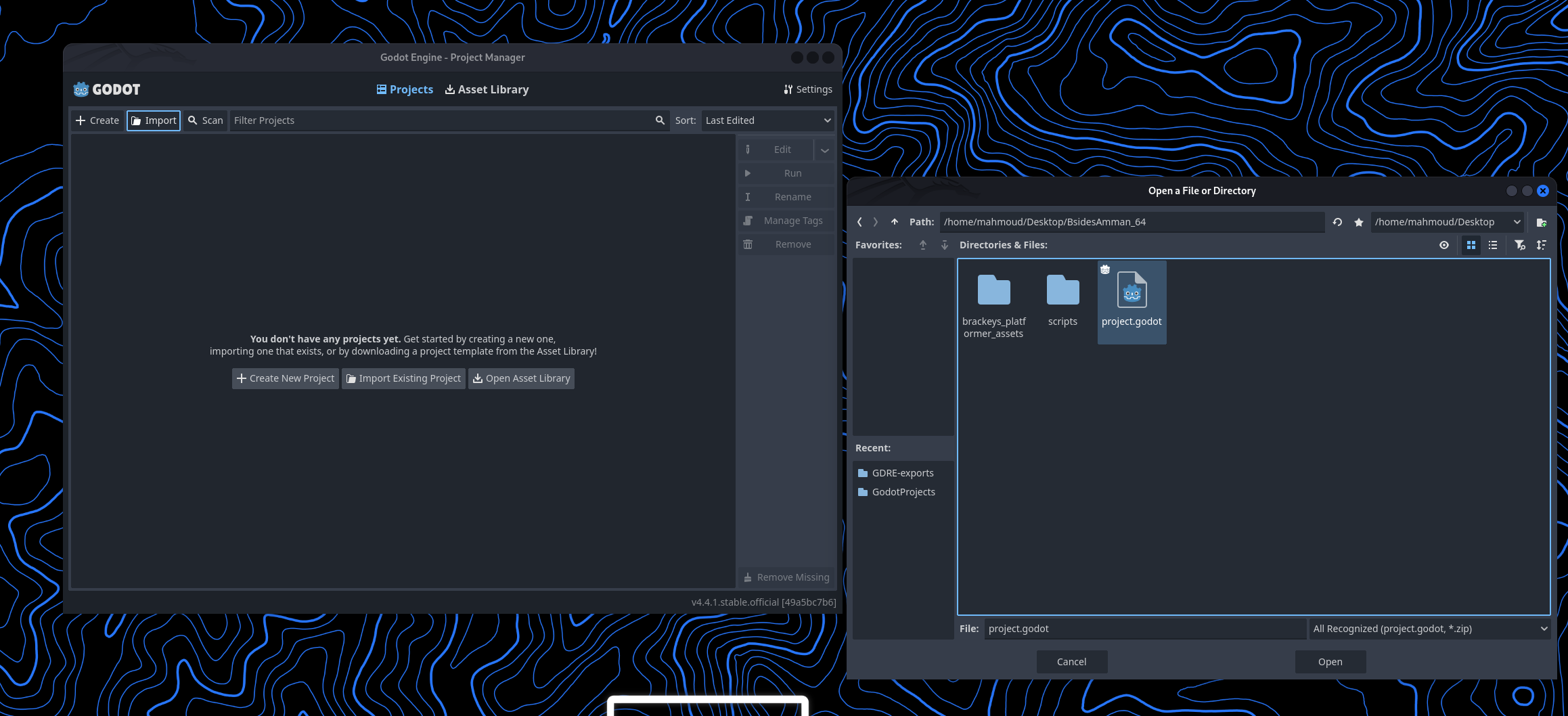Screen dimensions: 1568x716
Task: Switch to thumbnail grid view
Action: [1471, 245]
